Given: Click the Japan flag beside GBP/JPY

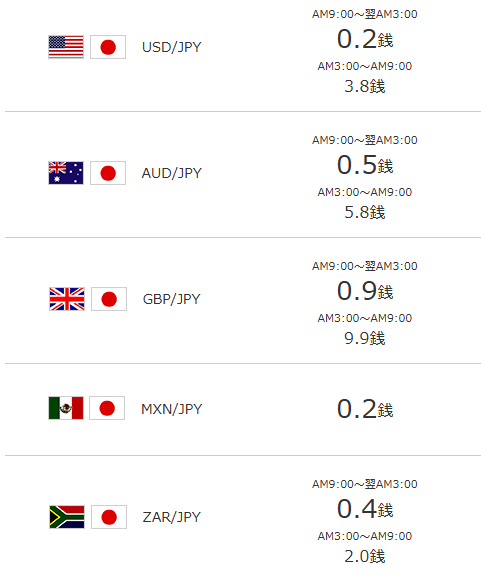Looking at the screenshot, I should (x=109, y=299).
